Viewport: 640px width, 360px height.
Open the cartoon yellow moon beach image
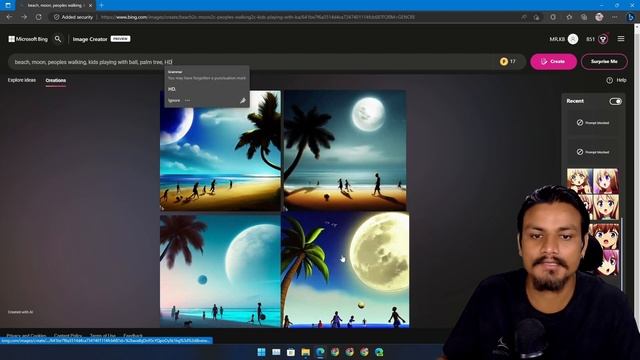click(x=345, y=270)
